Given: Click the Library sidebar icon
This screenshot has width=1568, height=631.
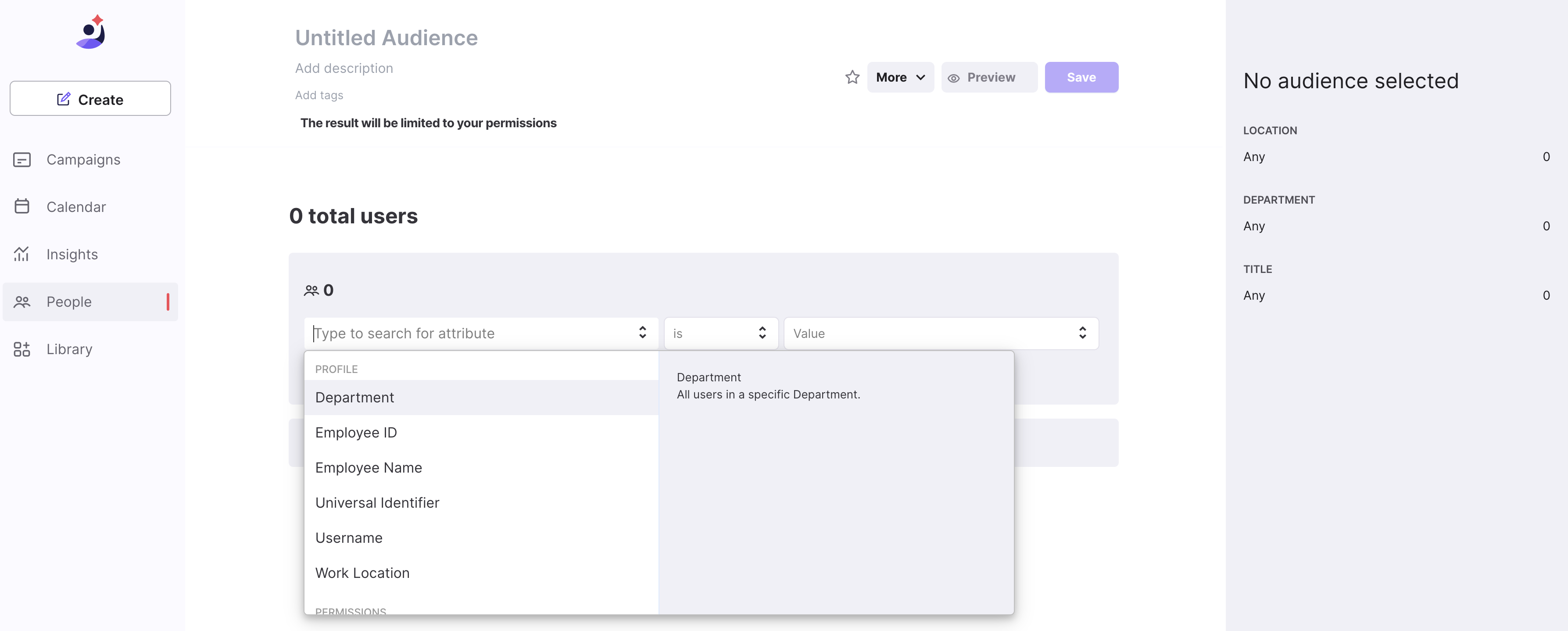Looking at the screenshot, I should (x=22, y=349).
